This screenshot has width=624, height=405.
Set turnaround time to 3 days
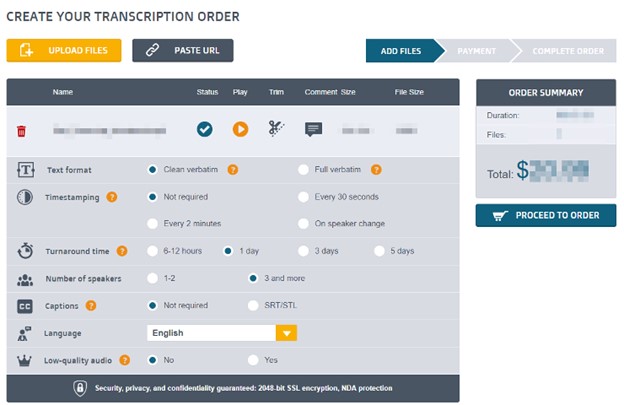tap(303, 251)
